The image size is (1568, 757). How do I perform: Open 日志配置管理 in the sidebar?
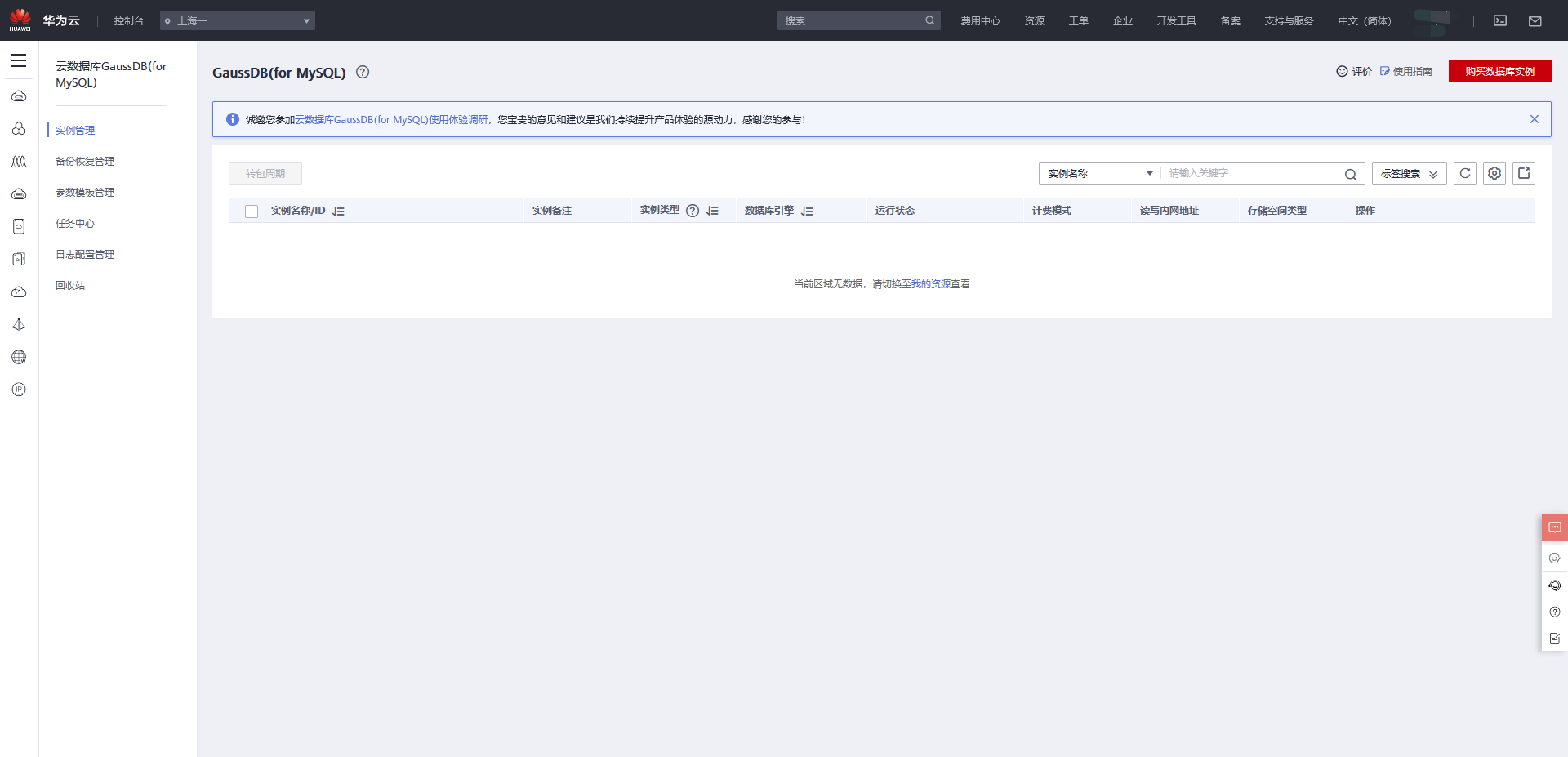coord(85,255)
